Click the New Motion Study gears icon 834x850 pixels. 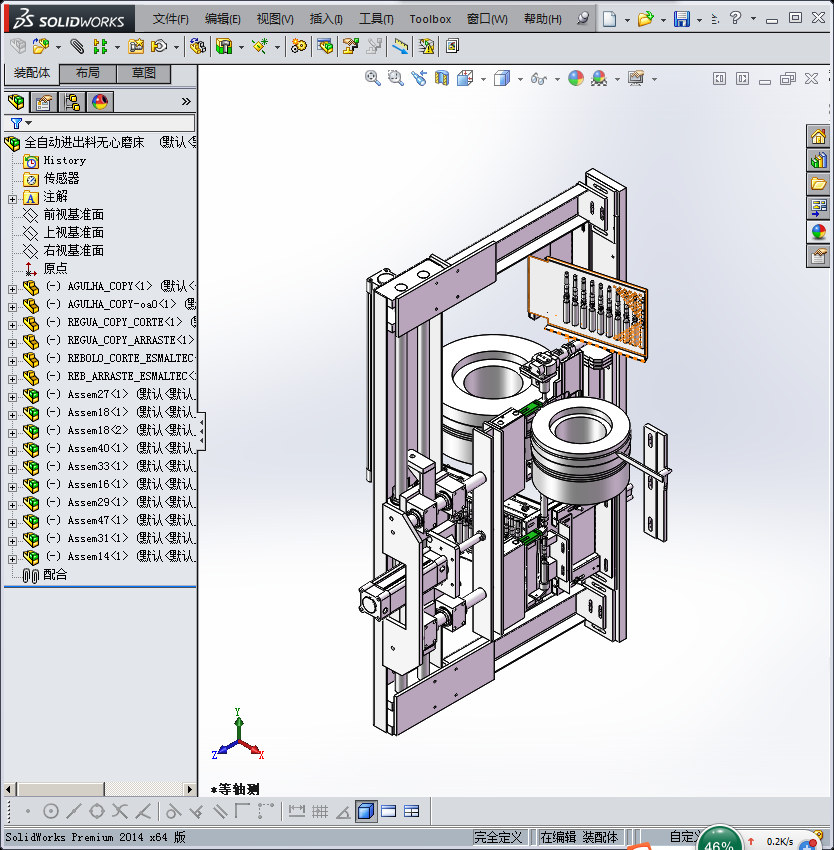298,47
